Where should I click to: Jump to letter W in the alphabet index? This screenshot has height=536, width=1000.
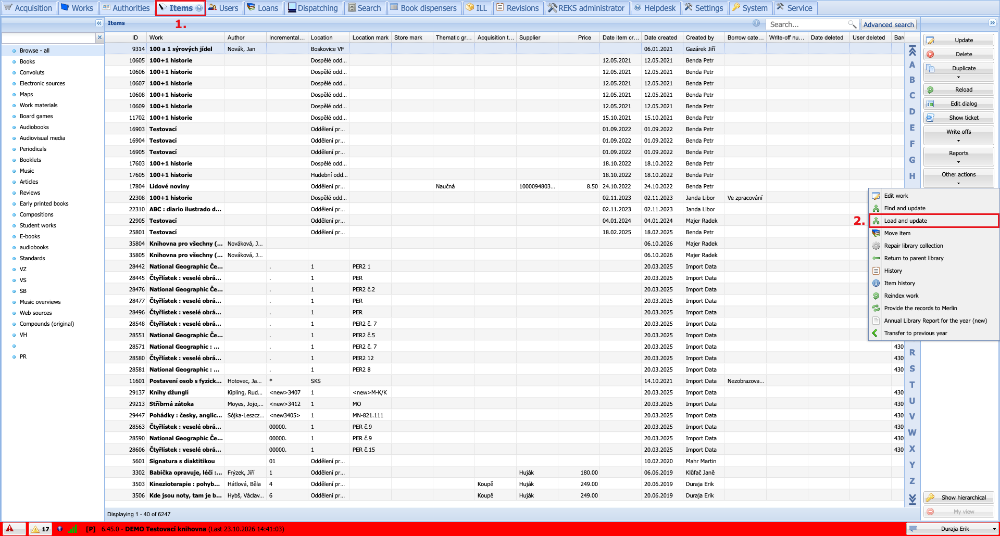tap(912, 432)
